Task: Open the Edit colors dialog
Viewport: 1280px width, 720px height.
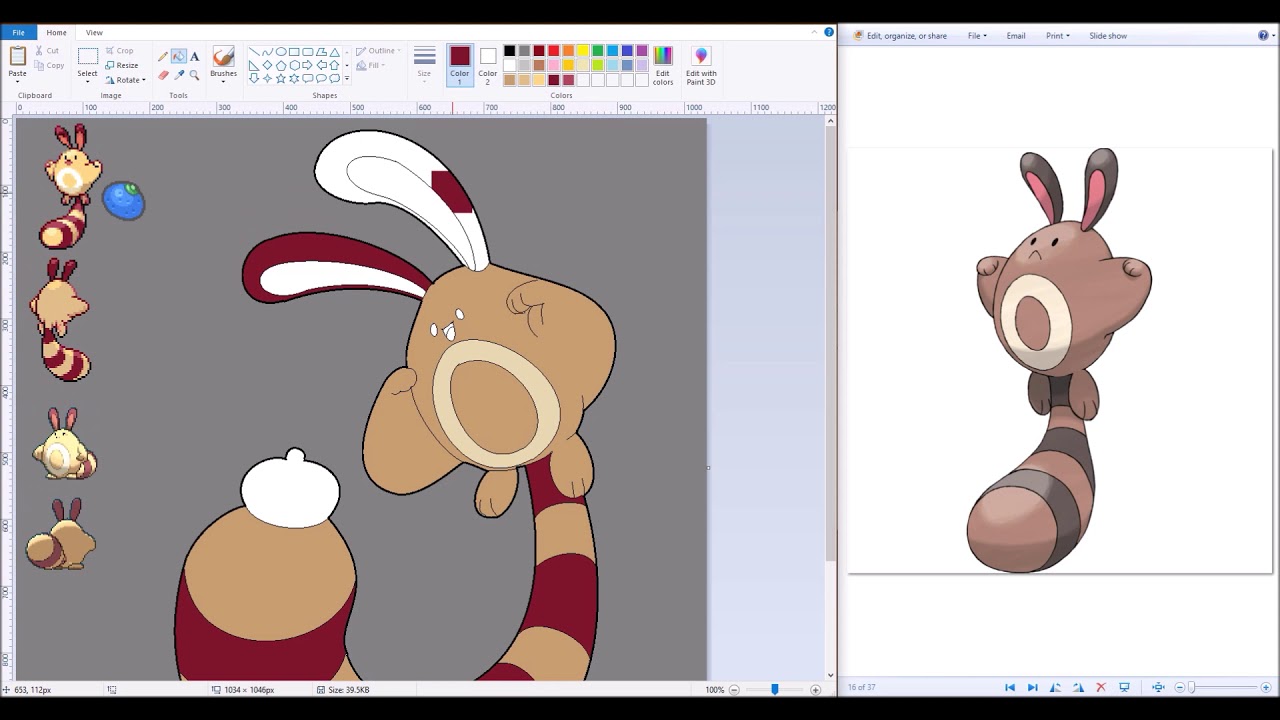Action: (x=663, y=66)
